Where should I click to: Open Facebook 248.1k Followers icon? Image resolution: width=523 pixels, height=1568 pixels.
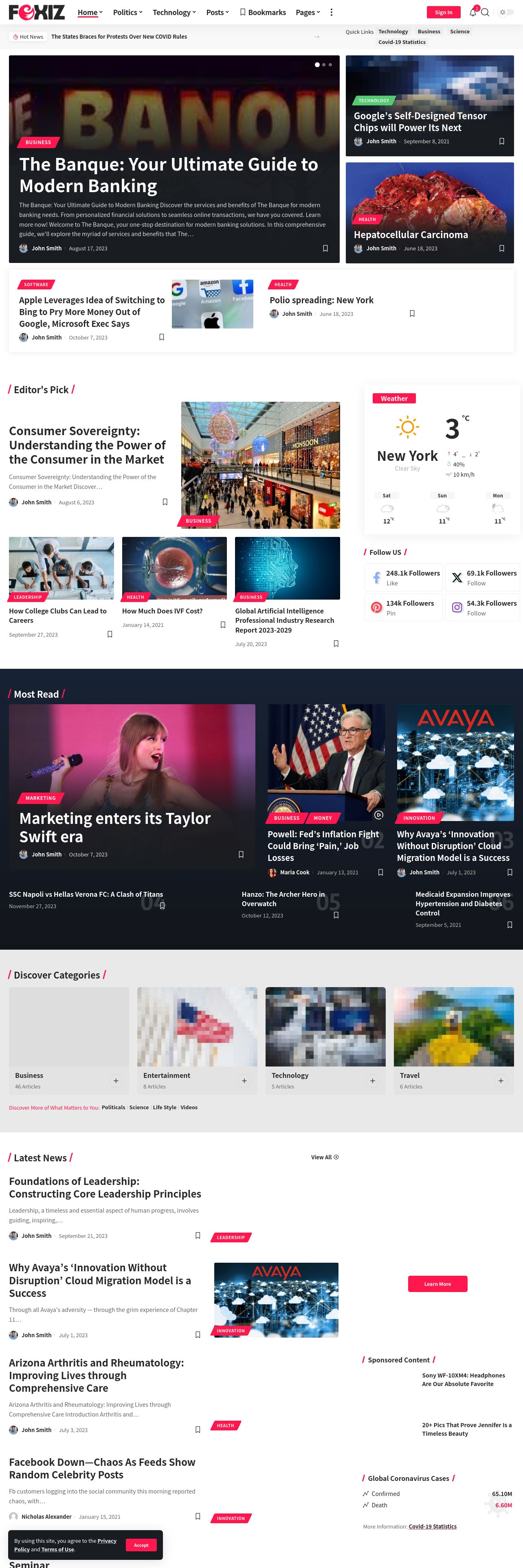pyautogui.click(x=377, y=578)
